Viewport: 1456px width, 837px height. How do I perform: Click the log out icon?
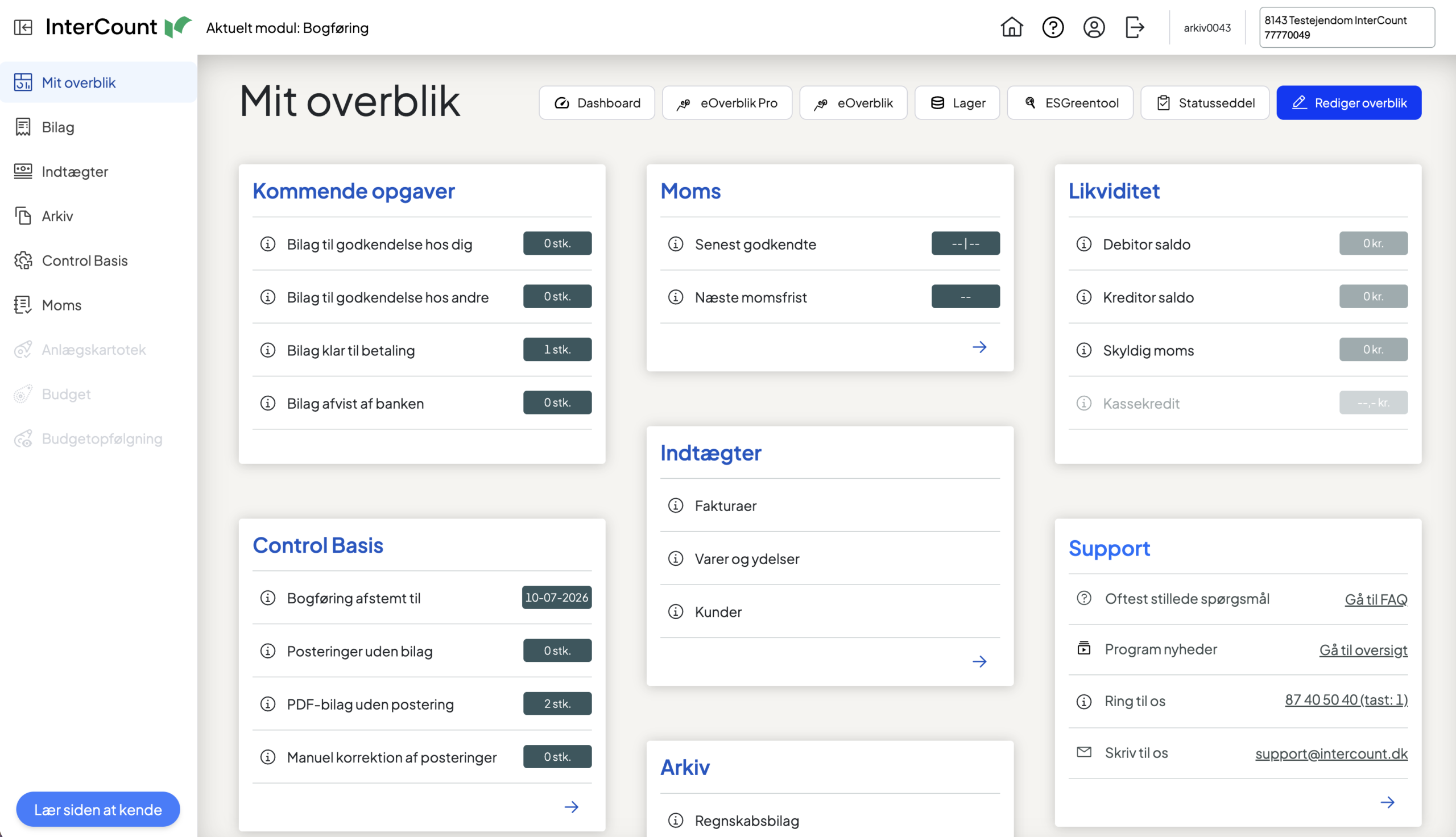click(x=1135, y=27)
